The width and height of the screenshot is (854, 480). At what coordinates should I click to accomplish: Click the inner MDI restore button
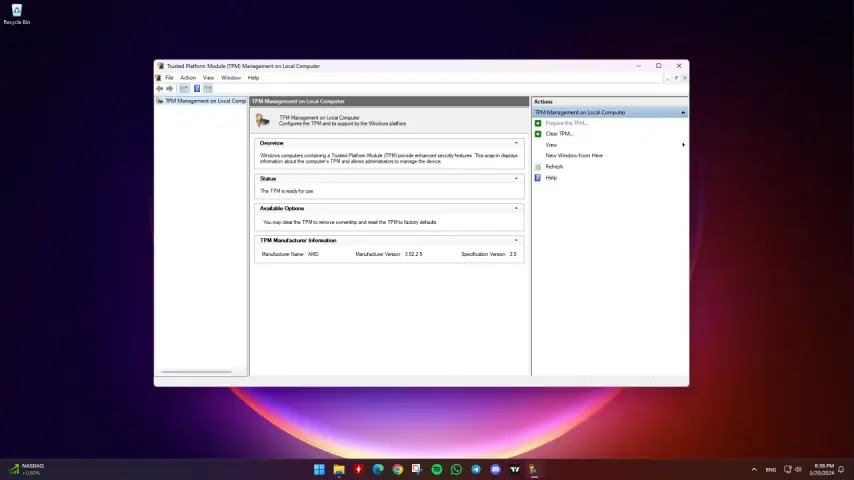click(x=676, y=78)
